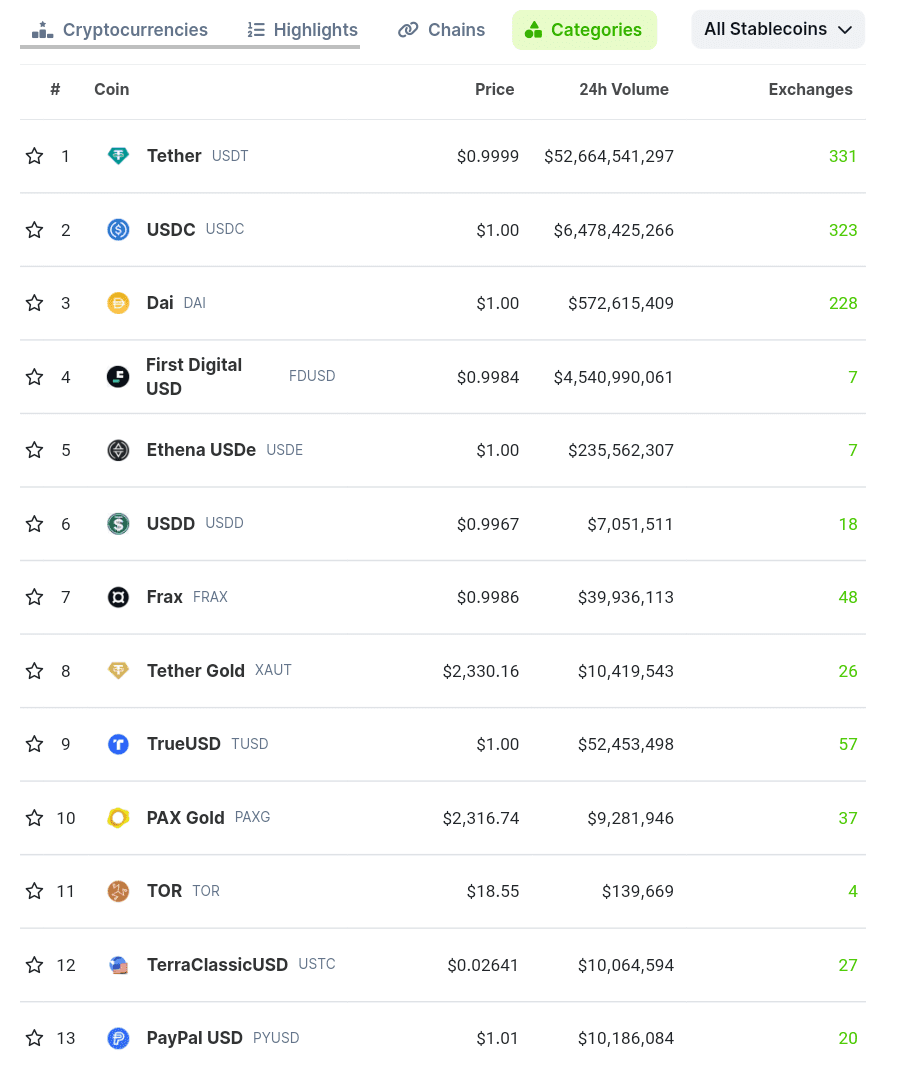Click the First Digital USD logo icon
This screenshot has height=1072, width=903.
point(118,377)
